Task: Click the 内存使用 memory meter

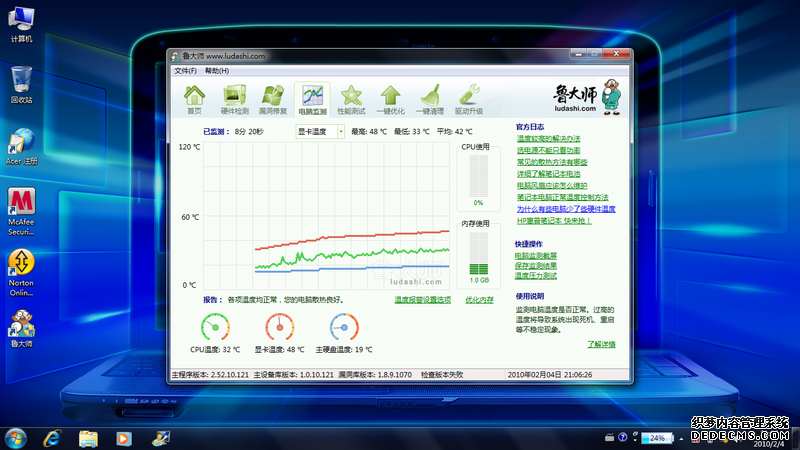Action: pos(479,254)
